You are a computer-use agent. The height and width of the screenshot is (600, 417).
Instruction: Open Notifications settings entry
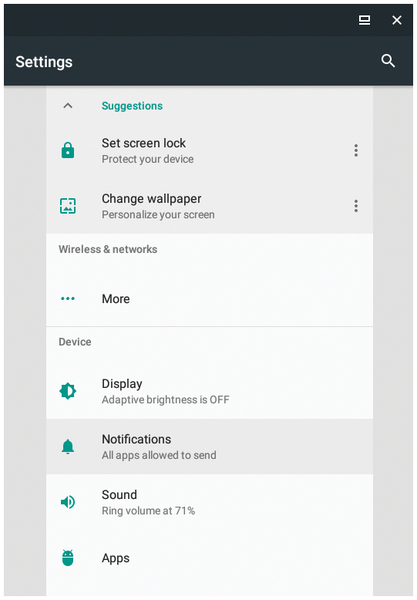click(x=210, y=447)
